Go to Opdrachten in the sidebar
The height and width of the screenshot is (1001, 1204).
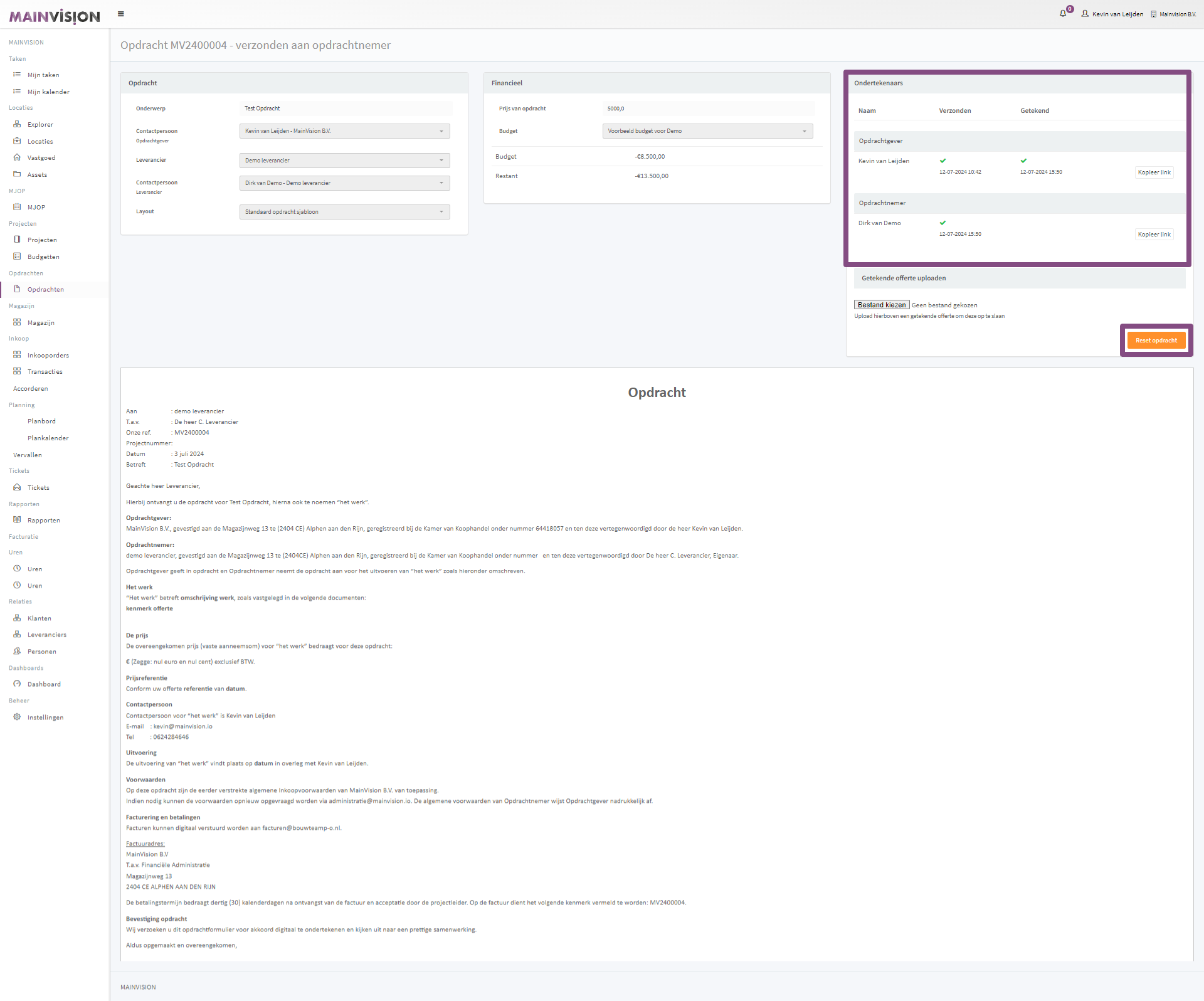45,290
